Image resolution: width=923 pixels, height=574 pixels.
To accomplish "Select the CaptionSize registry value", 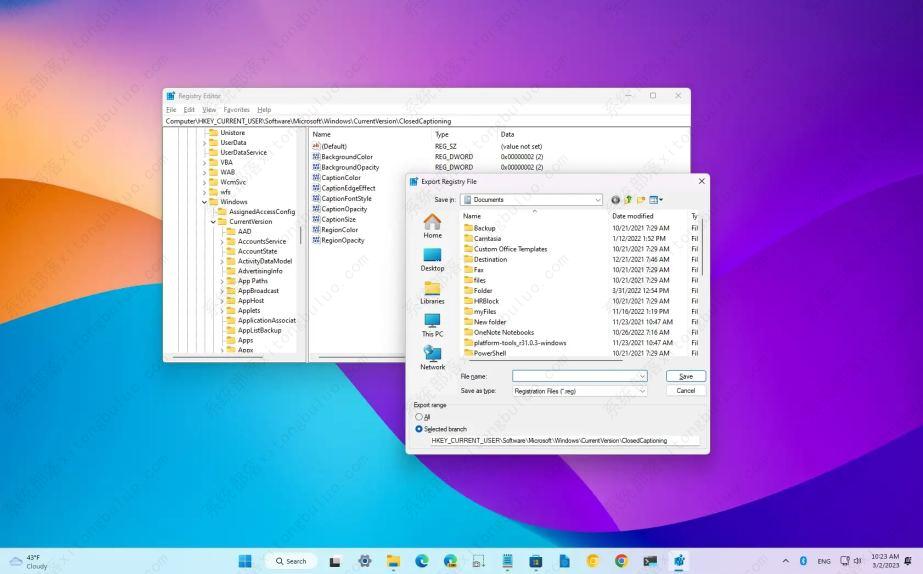I will point(338,219).
